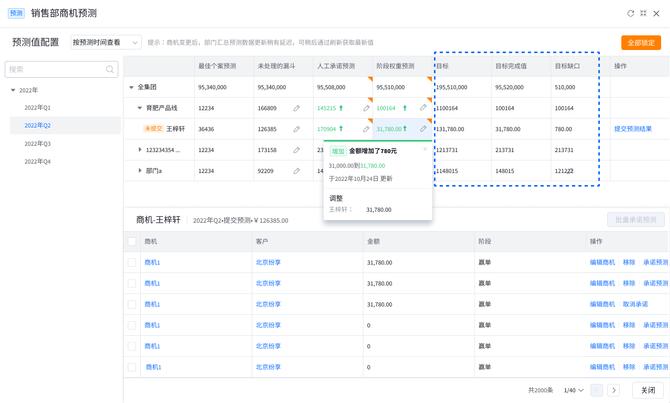670x403 pixels.
Task: Click edit pencil beside 92209
Action: pos(296,171)
